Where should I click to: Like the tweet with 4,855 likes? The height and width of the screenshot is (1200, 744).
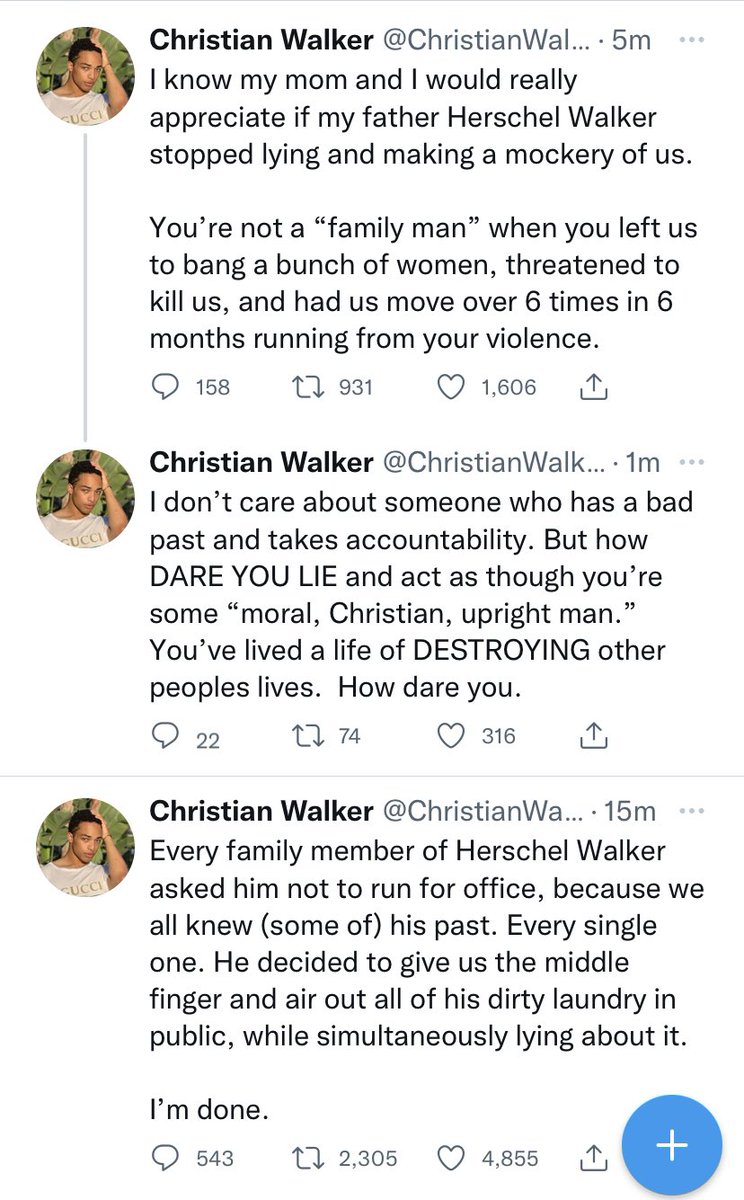point(454,1158)
